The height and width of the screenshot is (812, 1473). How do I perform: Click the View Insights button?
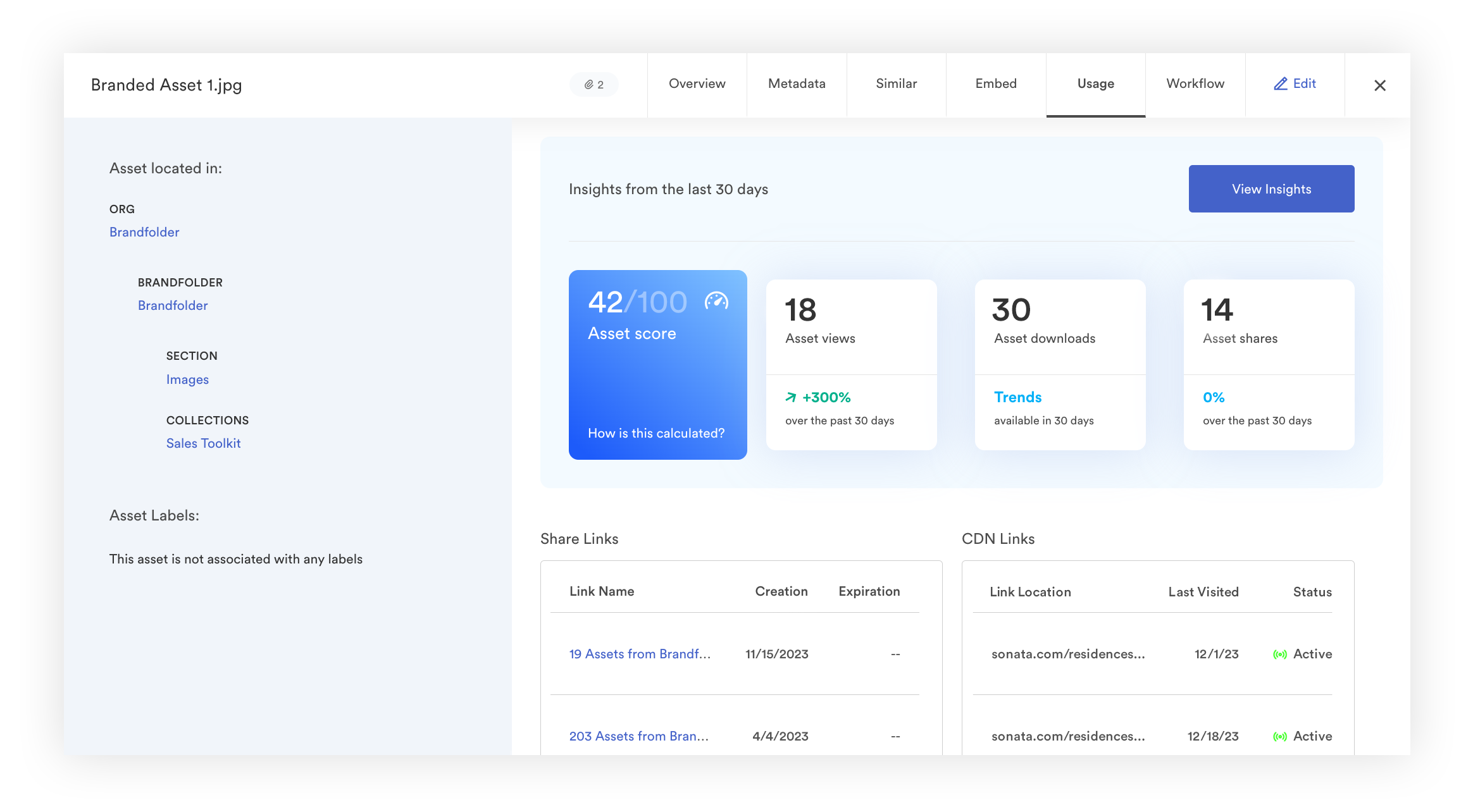point(1271,188)
